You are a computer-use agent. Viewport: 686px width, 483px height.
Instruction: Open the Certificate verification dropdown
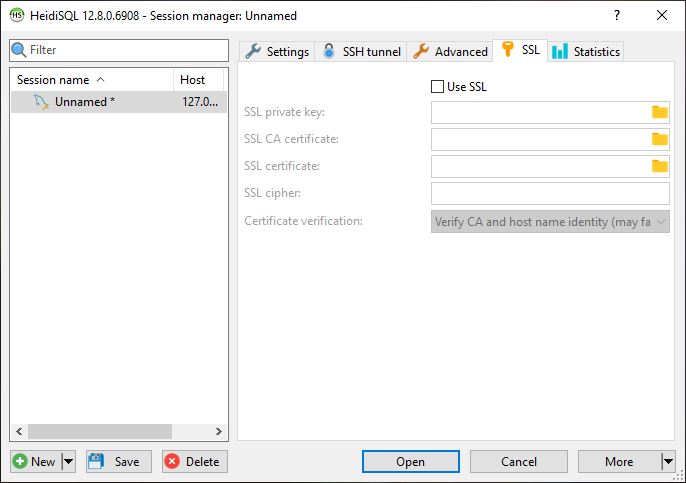click(550, 222)
